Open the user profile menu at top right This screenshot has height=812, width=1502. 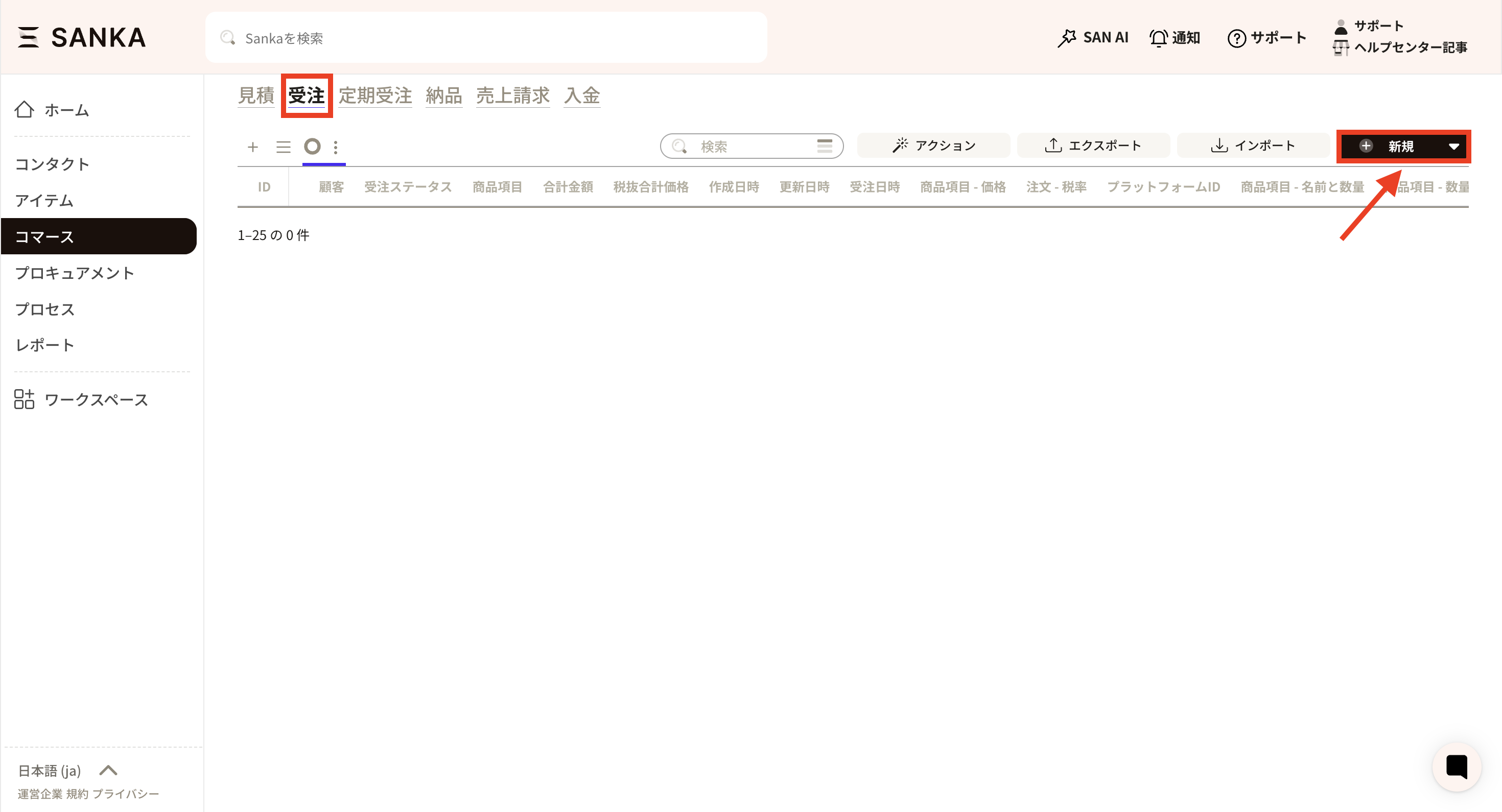point(1341,27)
